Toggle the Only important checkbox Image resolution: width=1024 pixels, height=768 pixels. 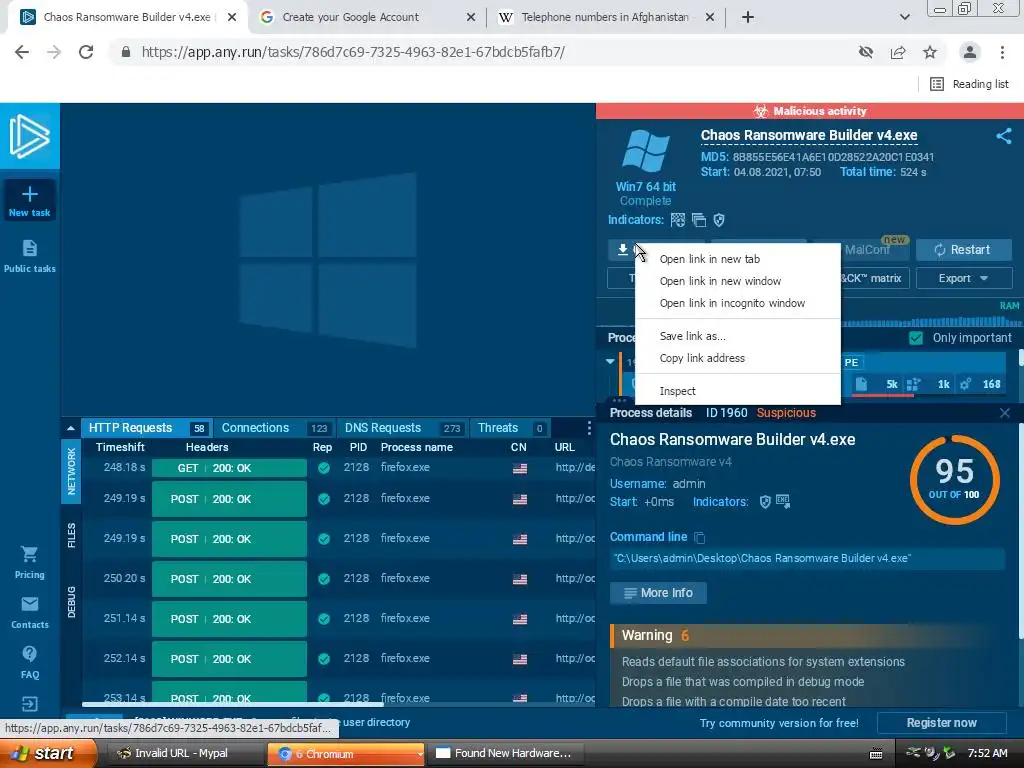(x=916, y=338)
